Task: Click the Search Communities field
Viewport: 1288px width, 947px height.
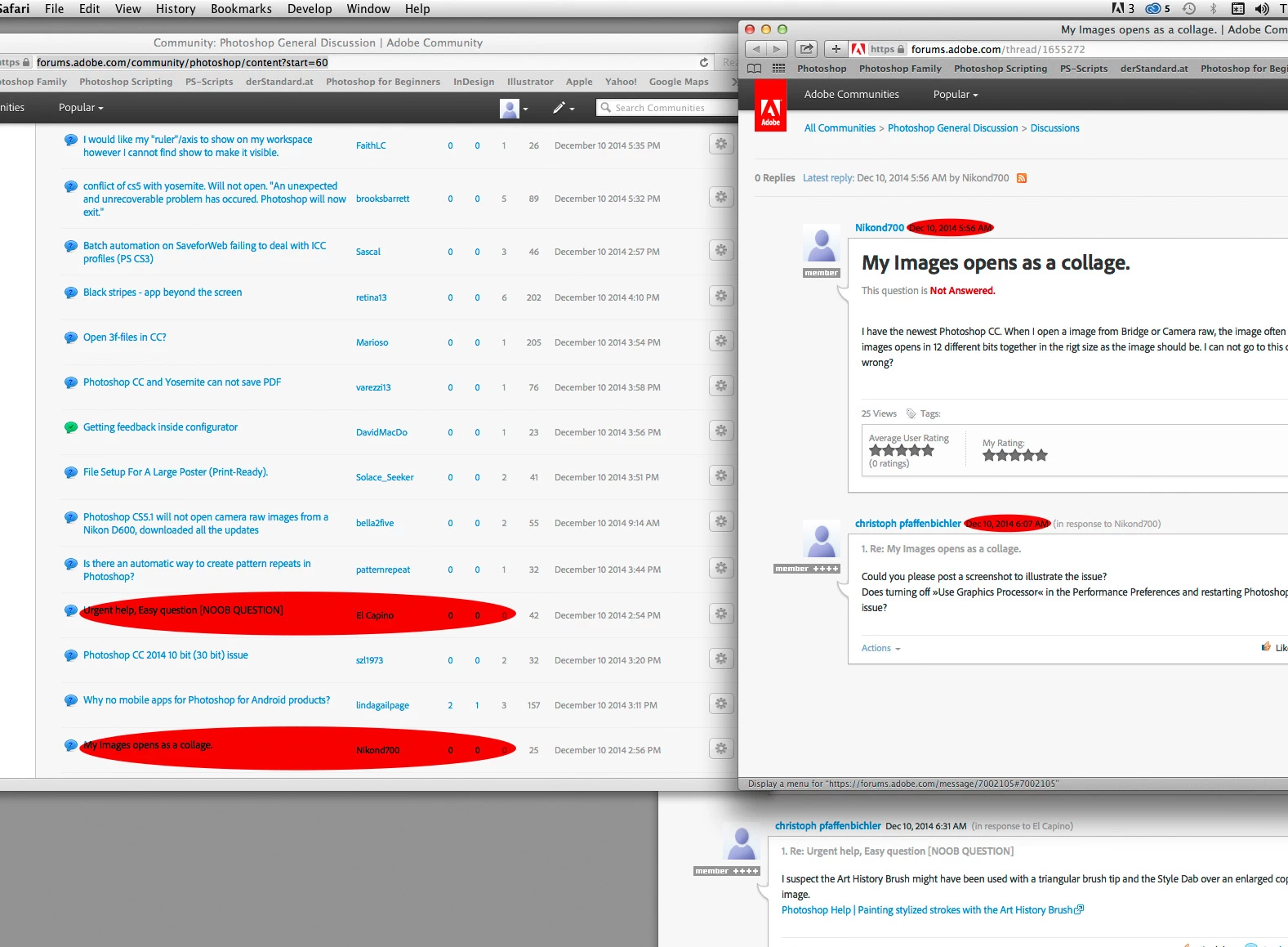Action: click(x=668, y=108)
